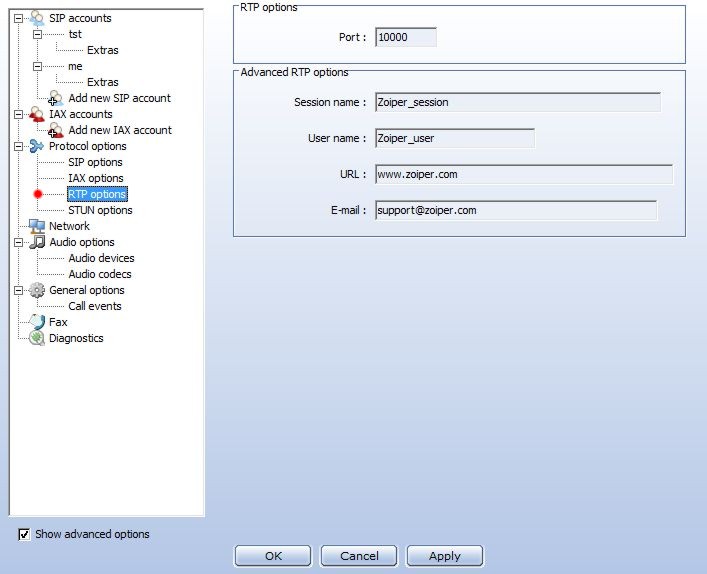Uncheck Show advanced options checkbox
Image resolution: width=707 pixels, height=574 pixels.
tap(24, 535)
